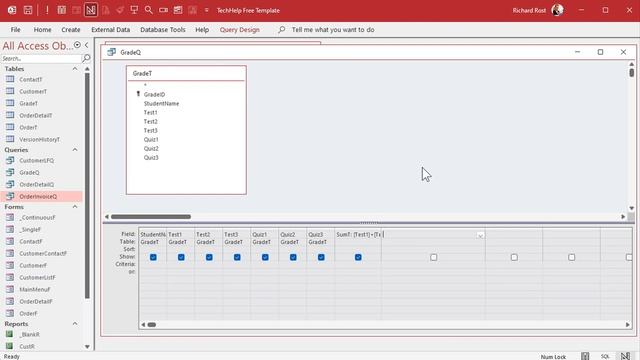
Task: Select the active Design View icon in toolbar
Action: (91, 10)
